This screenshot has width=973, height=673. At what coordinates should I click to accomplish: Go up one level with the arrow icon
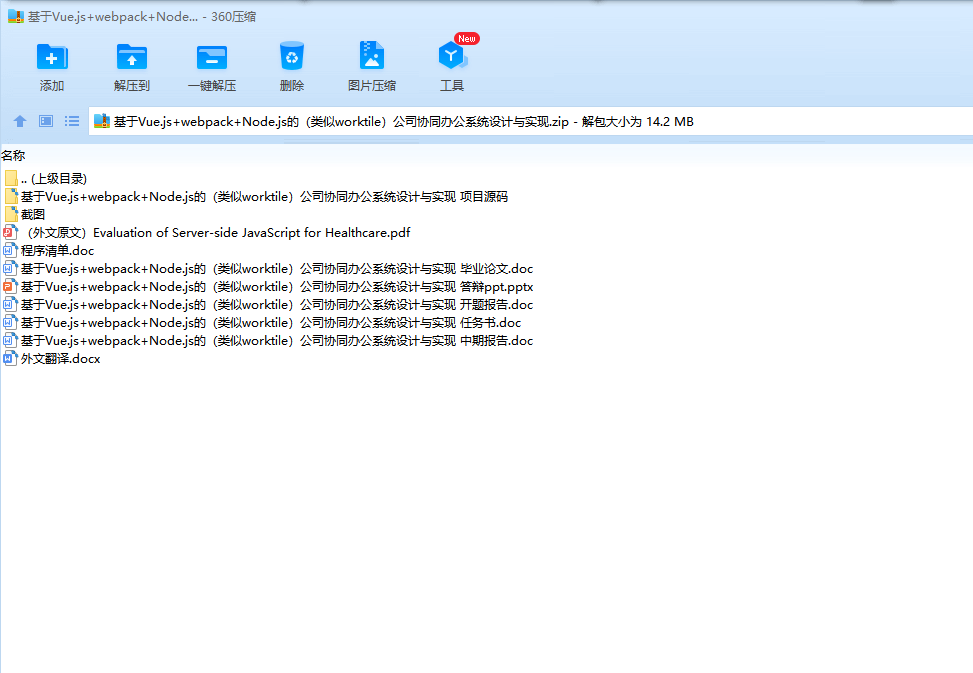tap(20, 121)
